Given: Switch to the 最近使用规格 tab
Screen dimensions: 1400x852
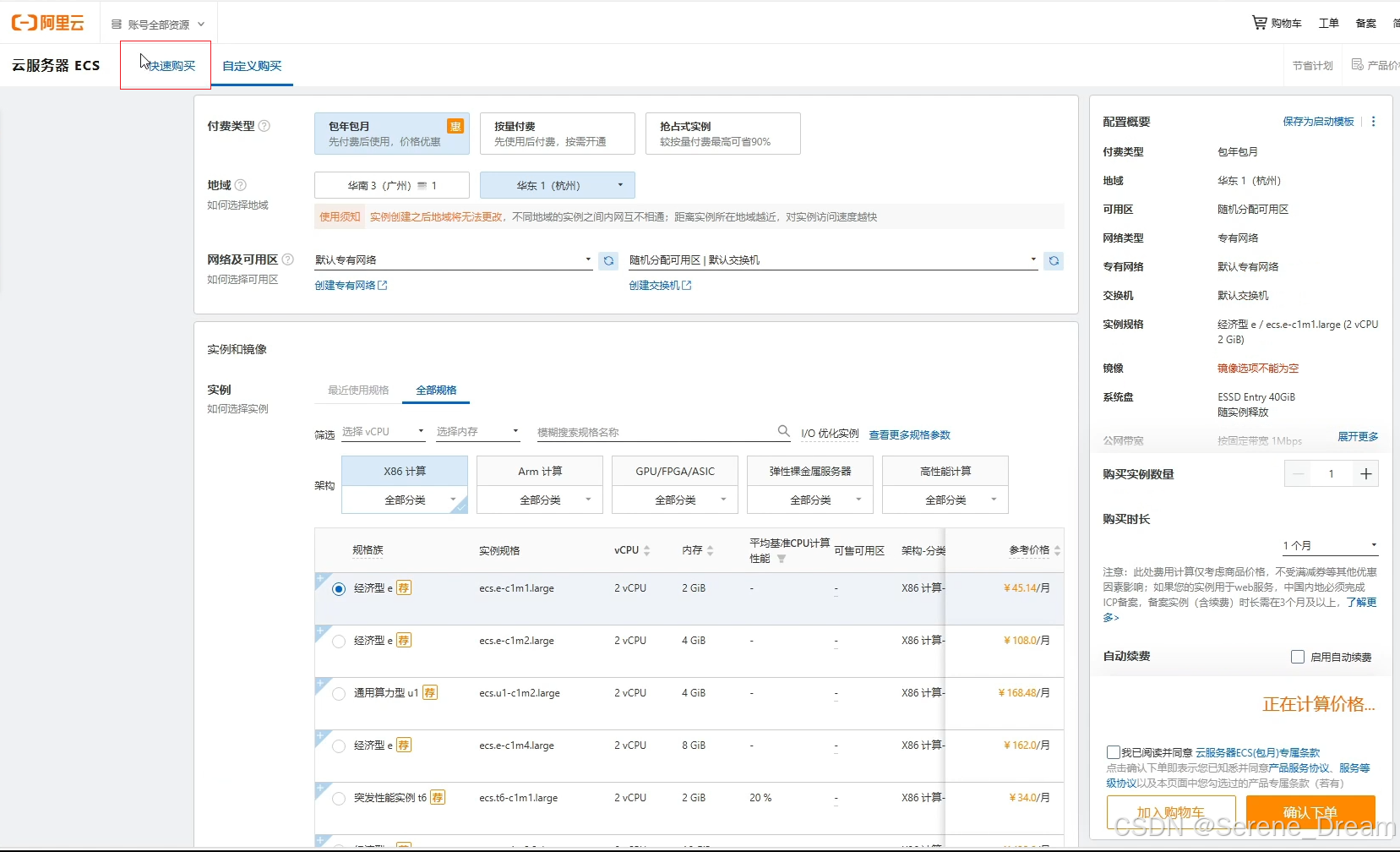Looking at the screenshot, I should [x=358, y=390].
